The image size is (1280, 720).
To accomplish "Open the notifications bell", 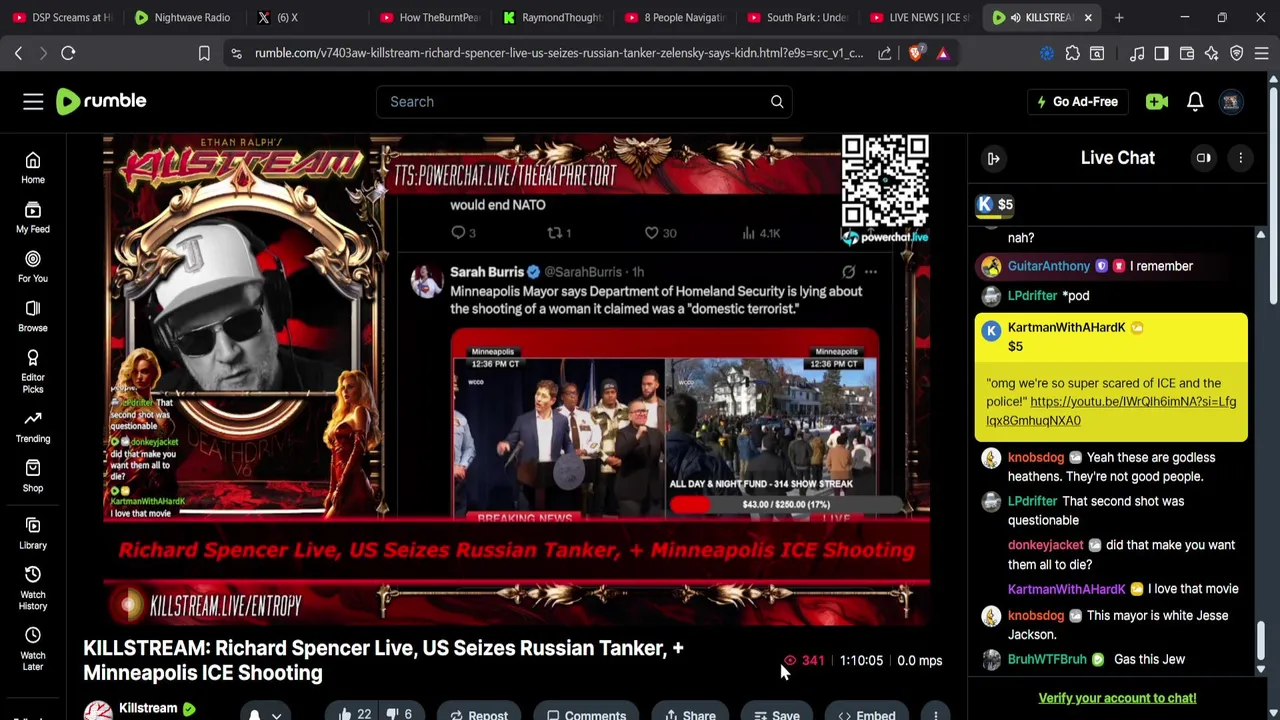I will click(x=1195, y=101).
